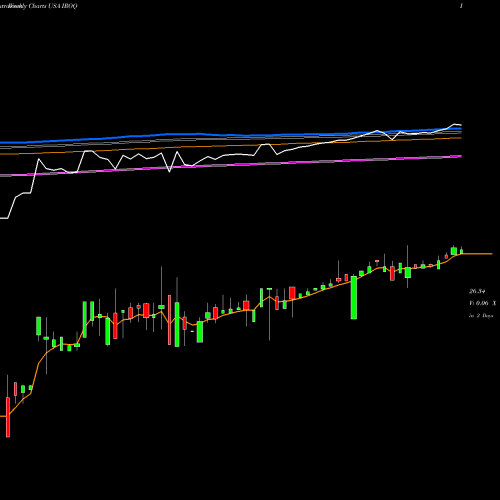Click the magenta trend line in upper panel
Screen dimensions: 500x500
click(x=231, y=165)
